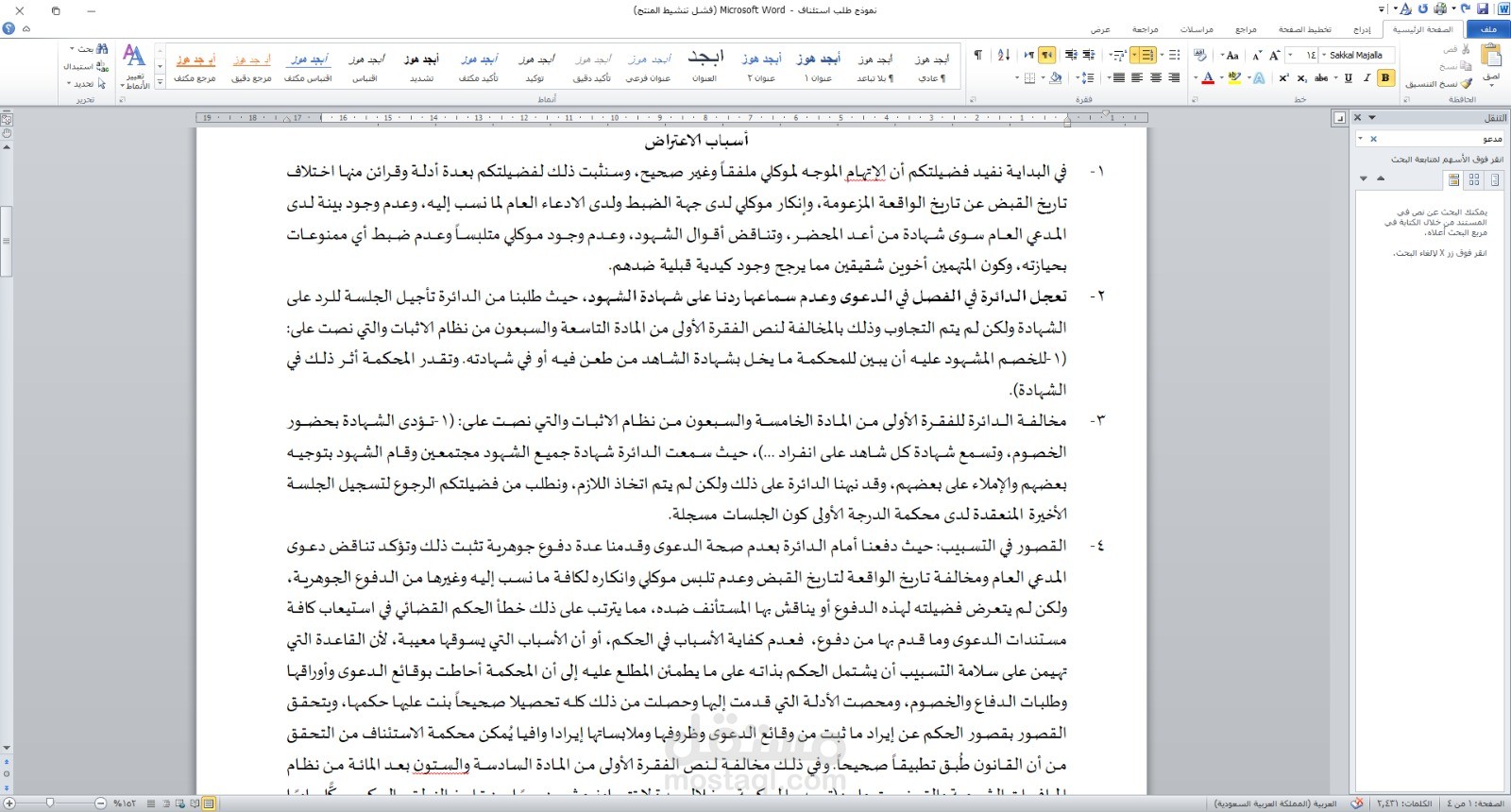This screenshot has width=1511, height=812.
Task: Switch to the Page Layout (تخطيط الصفحة) tab
Action: [x=1305, y=30]
